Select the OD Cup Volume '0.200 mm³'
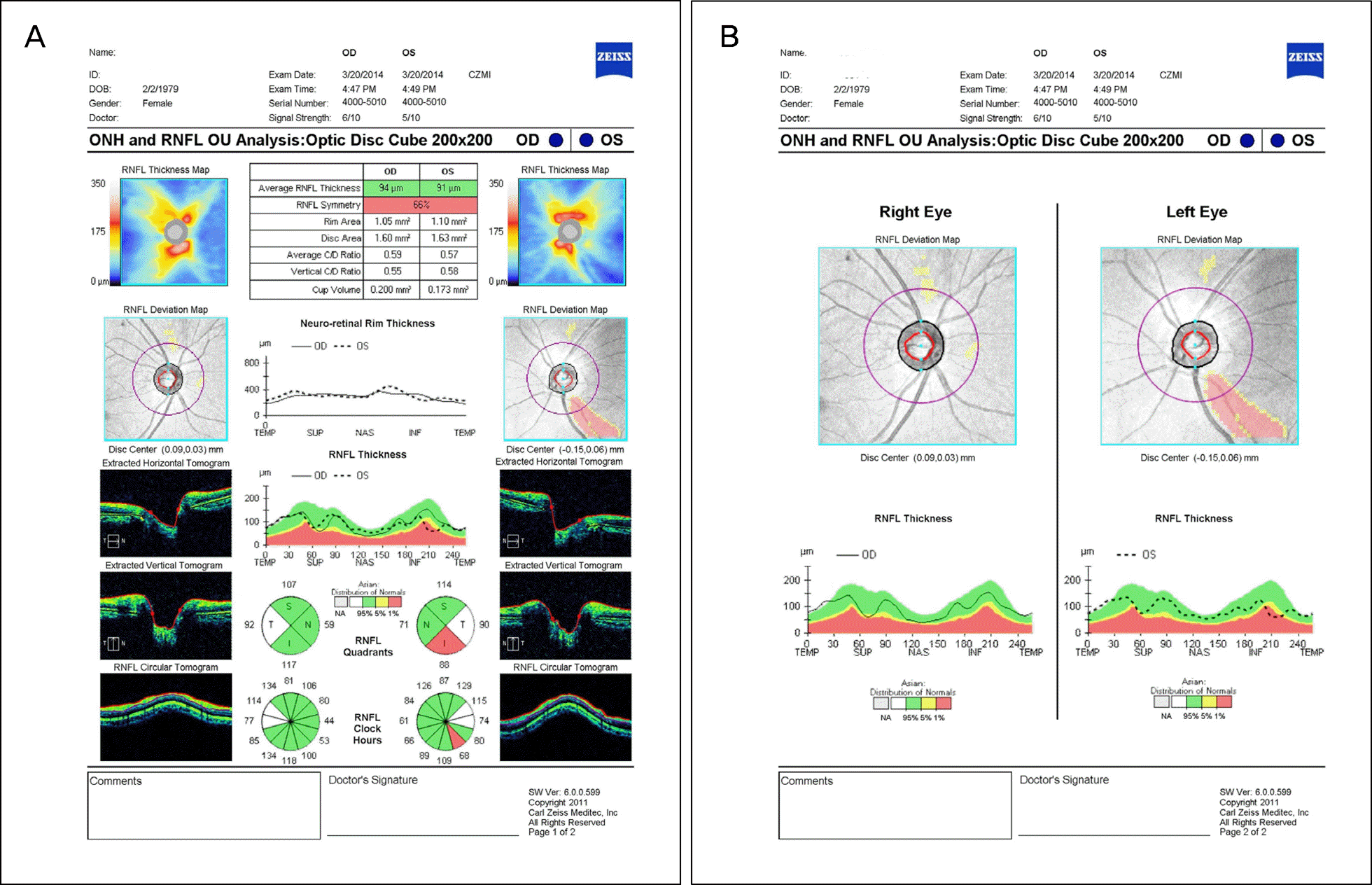The image size is (1372, 885). [391, 289]
